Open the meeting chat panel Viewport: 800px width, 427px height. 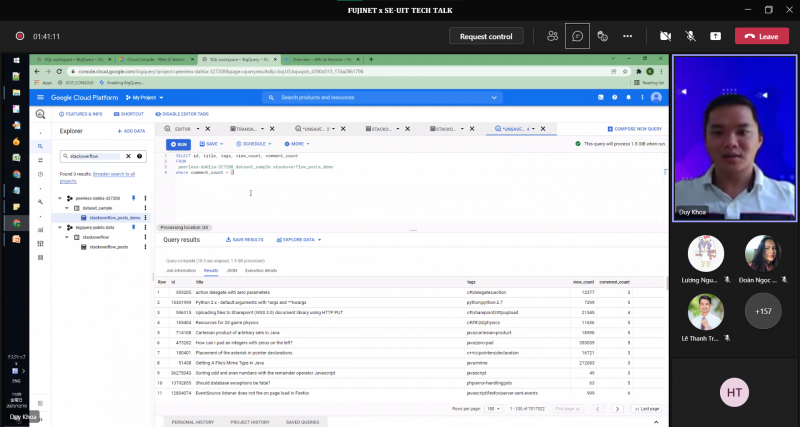click(577, 36)
